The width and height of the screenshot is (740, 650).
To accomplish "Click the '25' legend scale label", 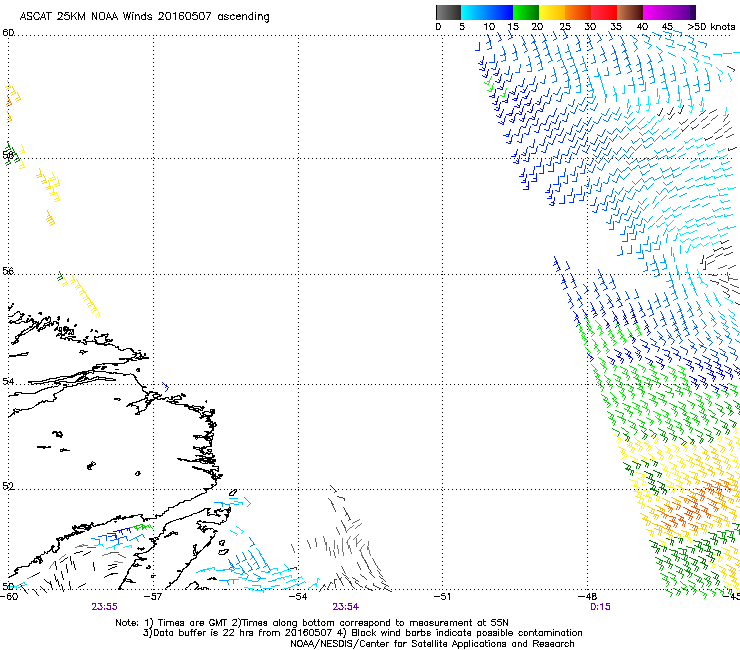I will point(565,27).
